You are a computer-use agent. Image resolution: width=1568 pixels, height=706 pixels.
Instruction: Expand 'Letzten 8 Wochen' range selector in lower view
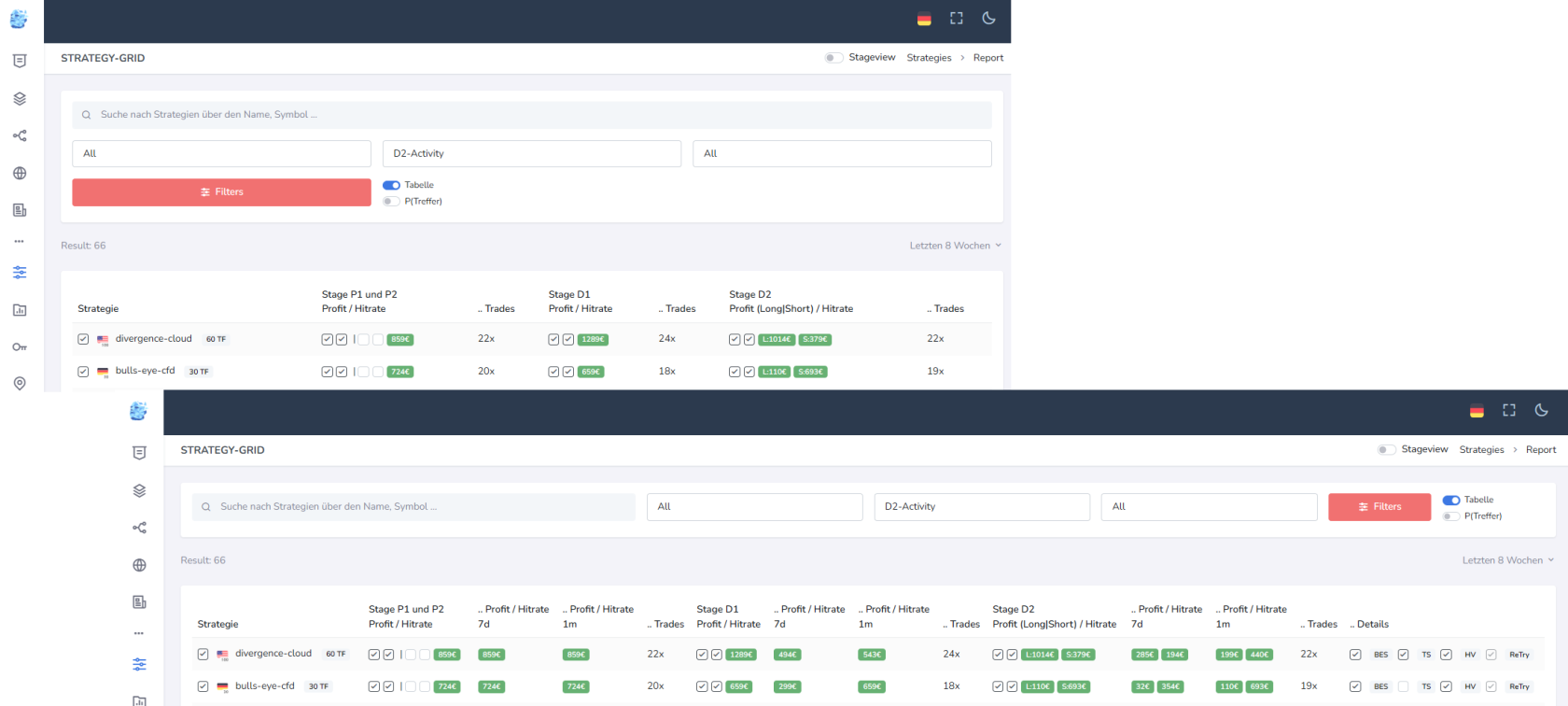tap(1507, 560)
